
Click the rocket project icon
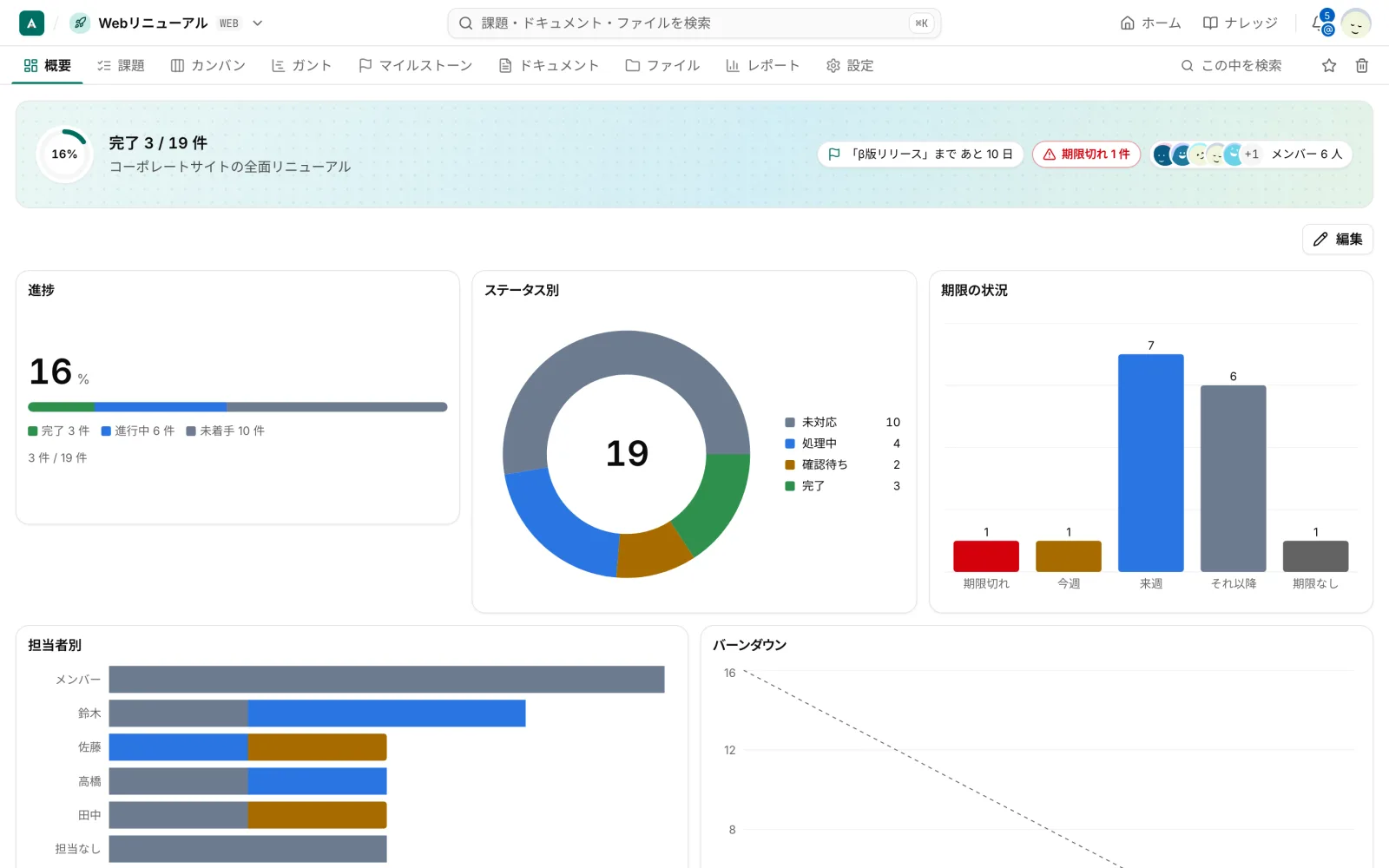tap(80, 23)
